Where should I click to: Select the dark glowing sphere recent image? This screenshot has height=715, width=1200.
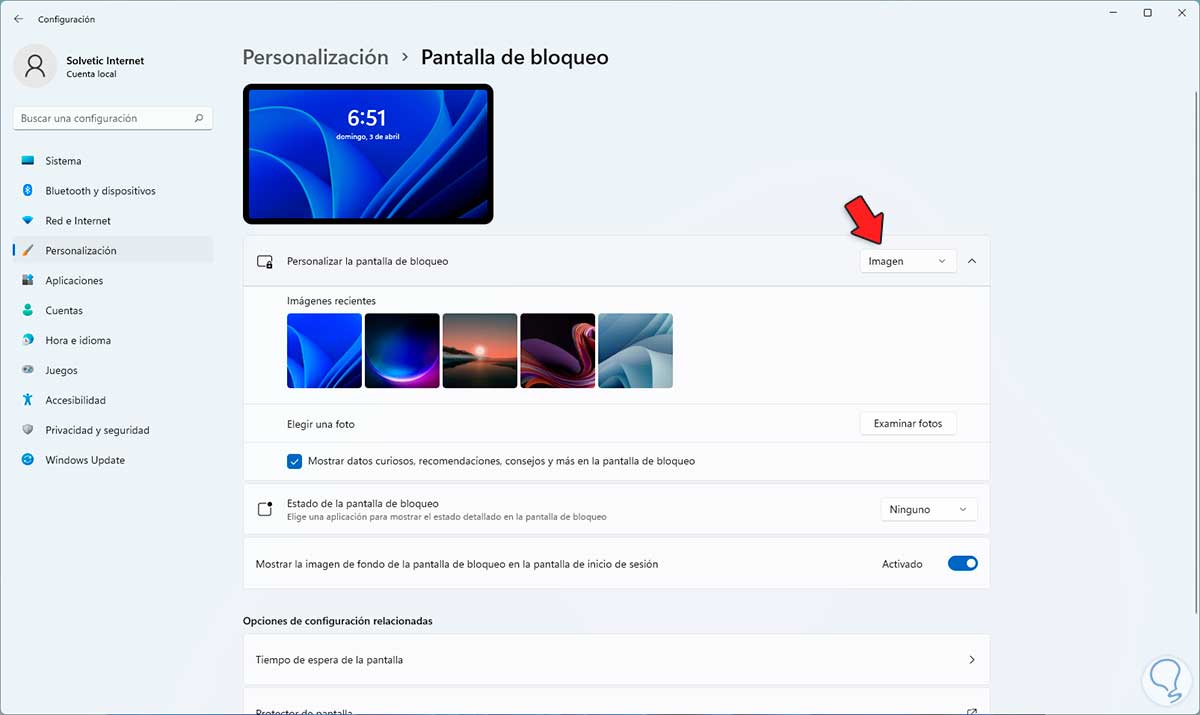(402, 351)
